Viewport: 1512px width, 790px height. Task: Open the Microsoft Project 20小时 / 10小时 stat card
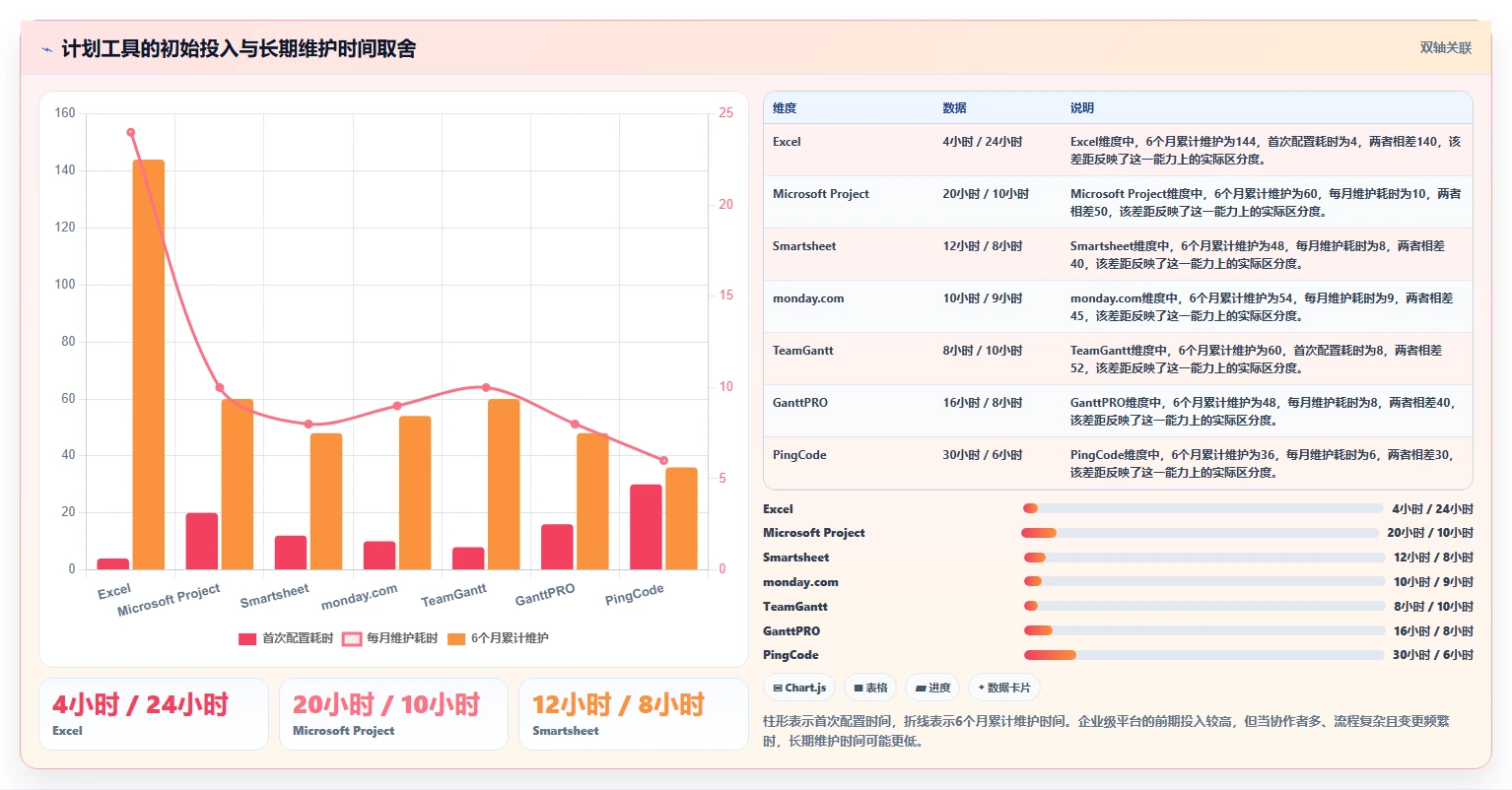tap(393, 714)
